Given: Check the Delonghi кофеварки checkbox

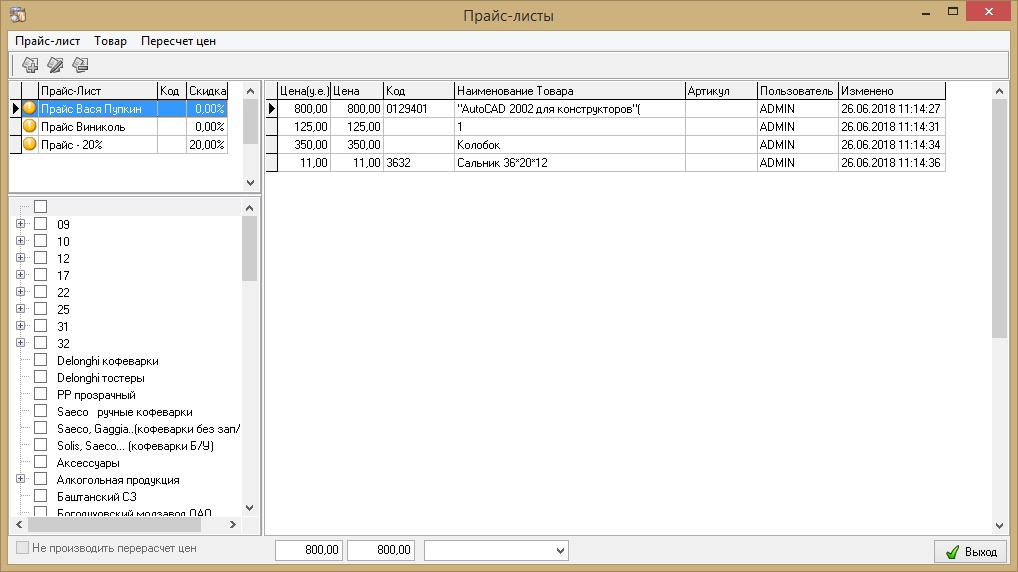Looking at the screenshot, I should [41, 360].
